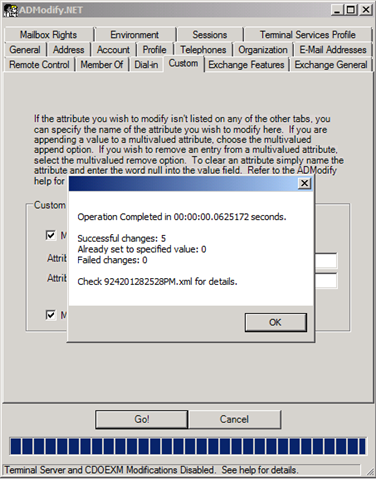Close the operation completed dialog with X
This screenshot has width=376, height=480.
[x=304, y=183]
